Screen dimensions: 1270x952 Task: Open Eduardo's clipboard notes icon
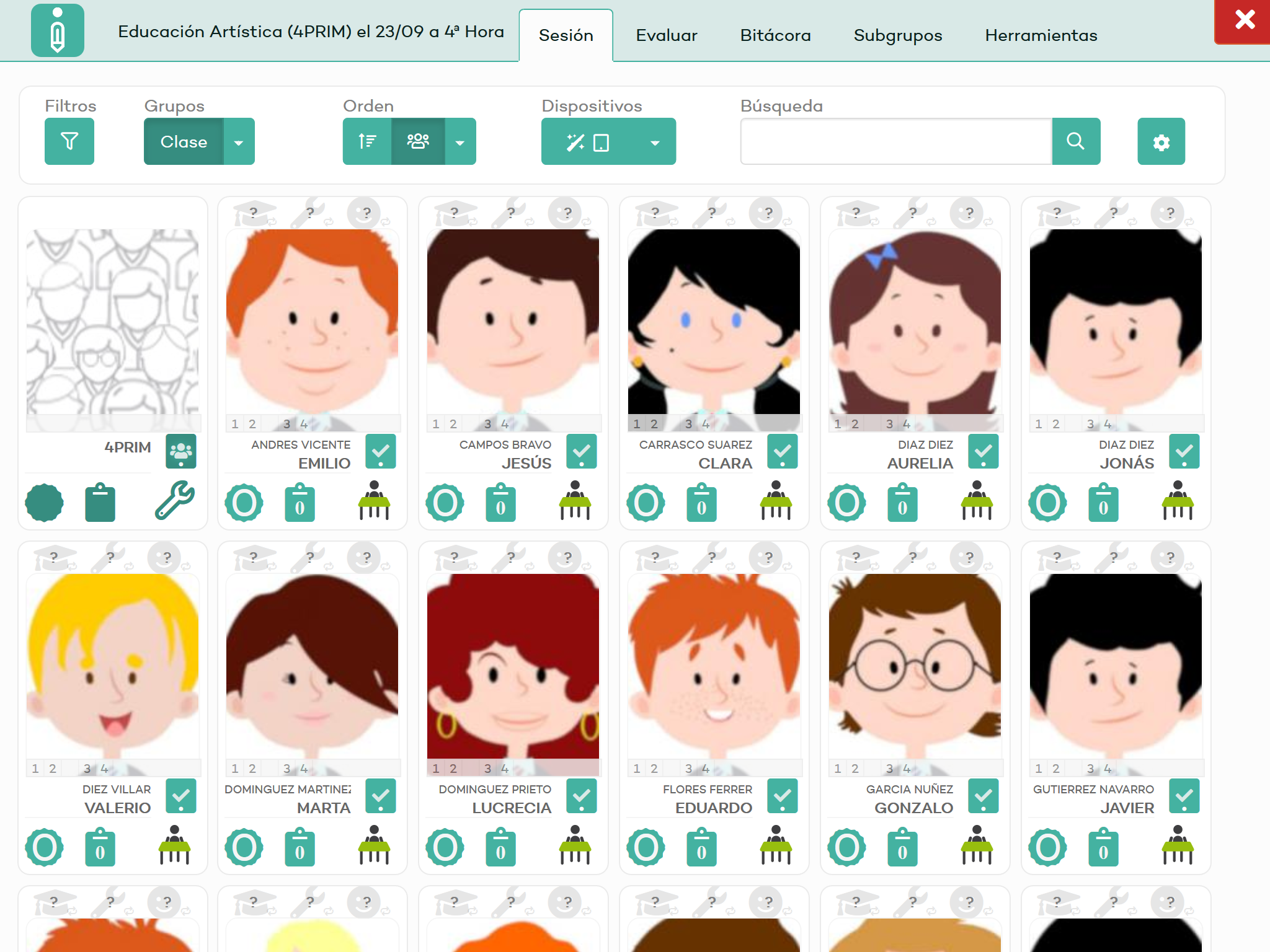tap(701, 847)
